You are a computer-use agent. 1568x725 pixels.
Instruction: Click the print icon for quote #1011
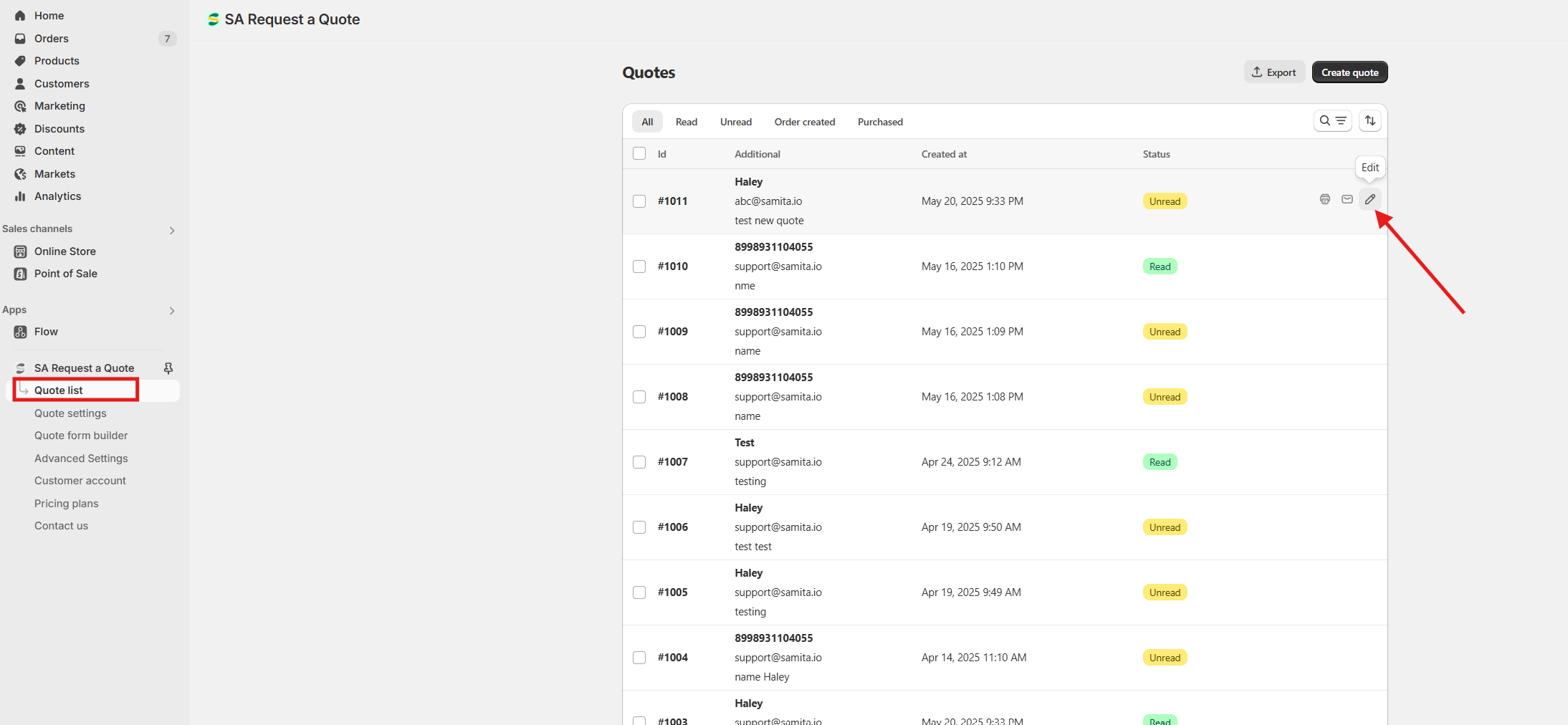pyautogui.click(x=1324, y=199)
